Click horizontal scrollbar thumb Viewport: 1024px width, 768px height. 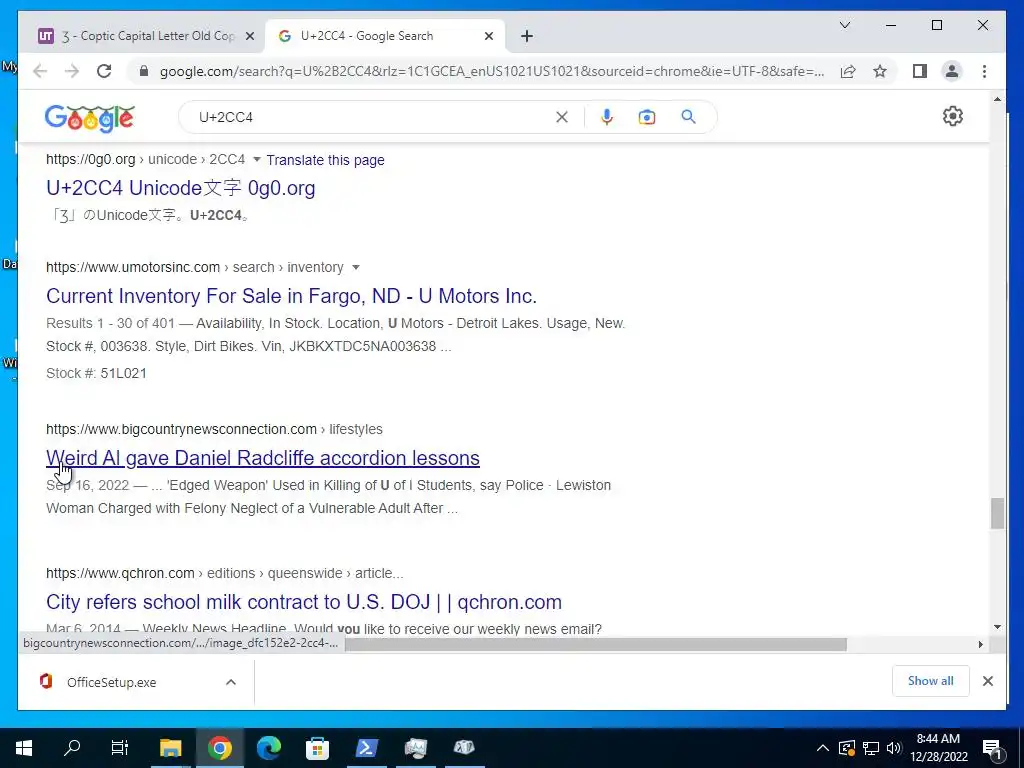click(x=596, y=645)
